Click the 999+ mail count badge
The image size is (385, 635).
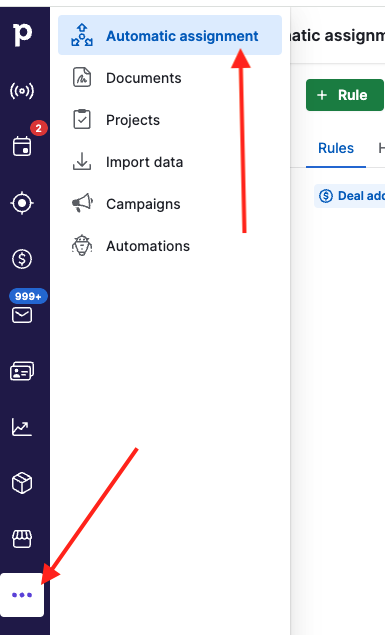coord(28,296)
